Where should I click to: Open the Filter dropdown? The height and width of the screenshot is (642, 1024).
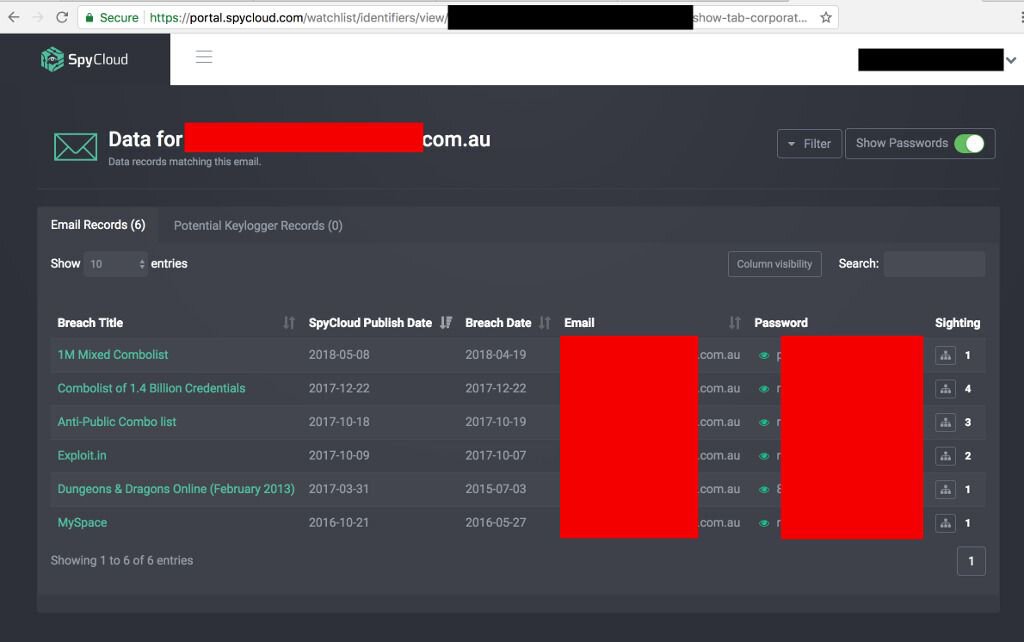pos(809,144)
